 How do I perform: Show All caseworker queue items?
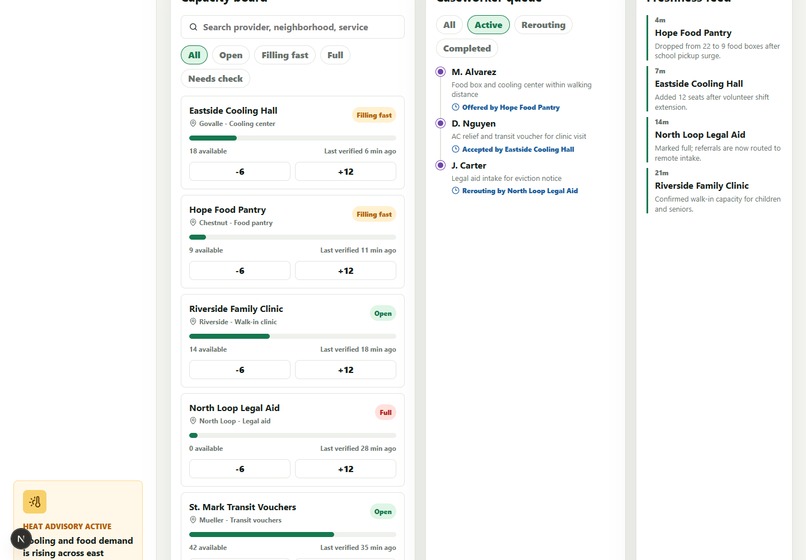coord(449,25)
